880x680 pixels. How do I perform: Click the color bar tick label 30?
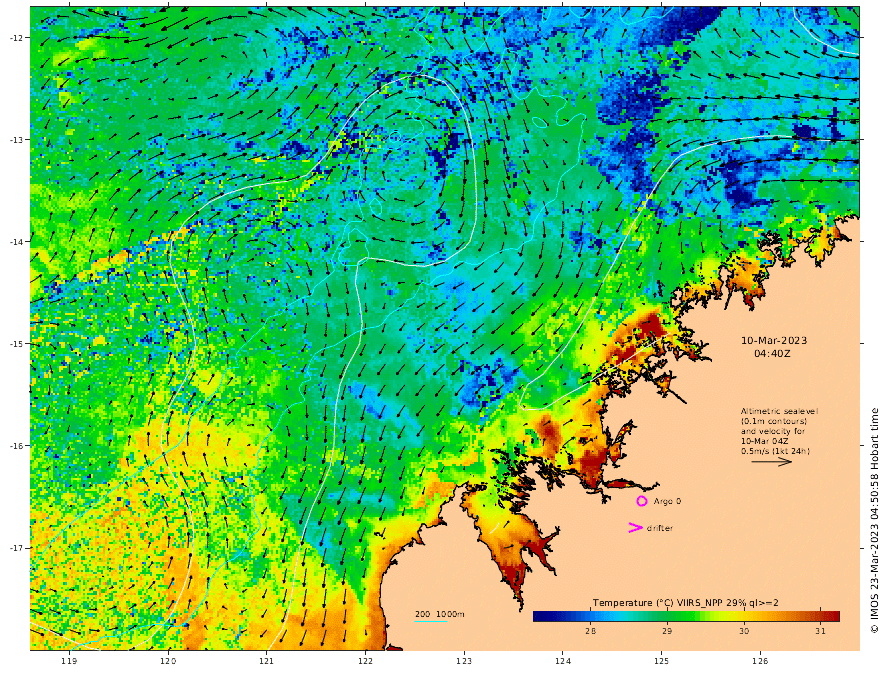click(744, 631)
